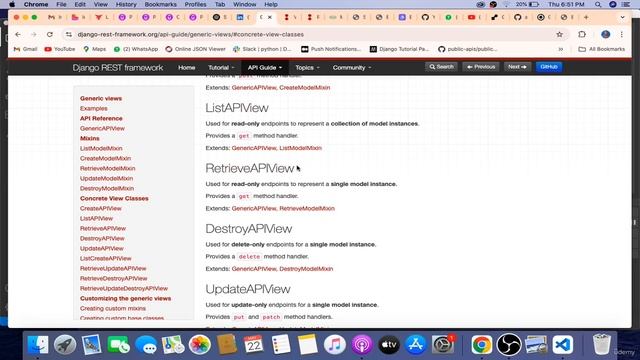Open Music app from the dock
The image size is (640, 360).
click(335, 345)
